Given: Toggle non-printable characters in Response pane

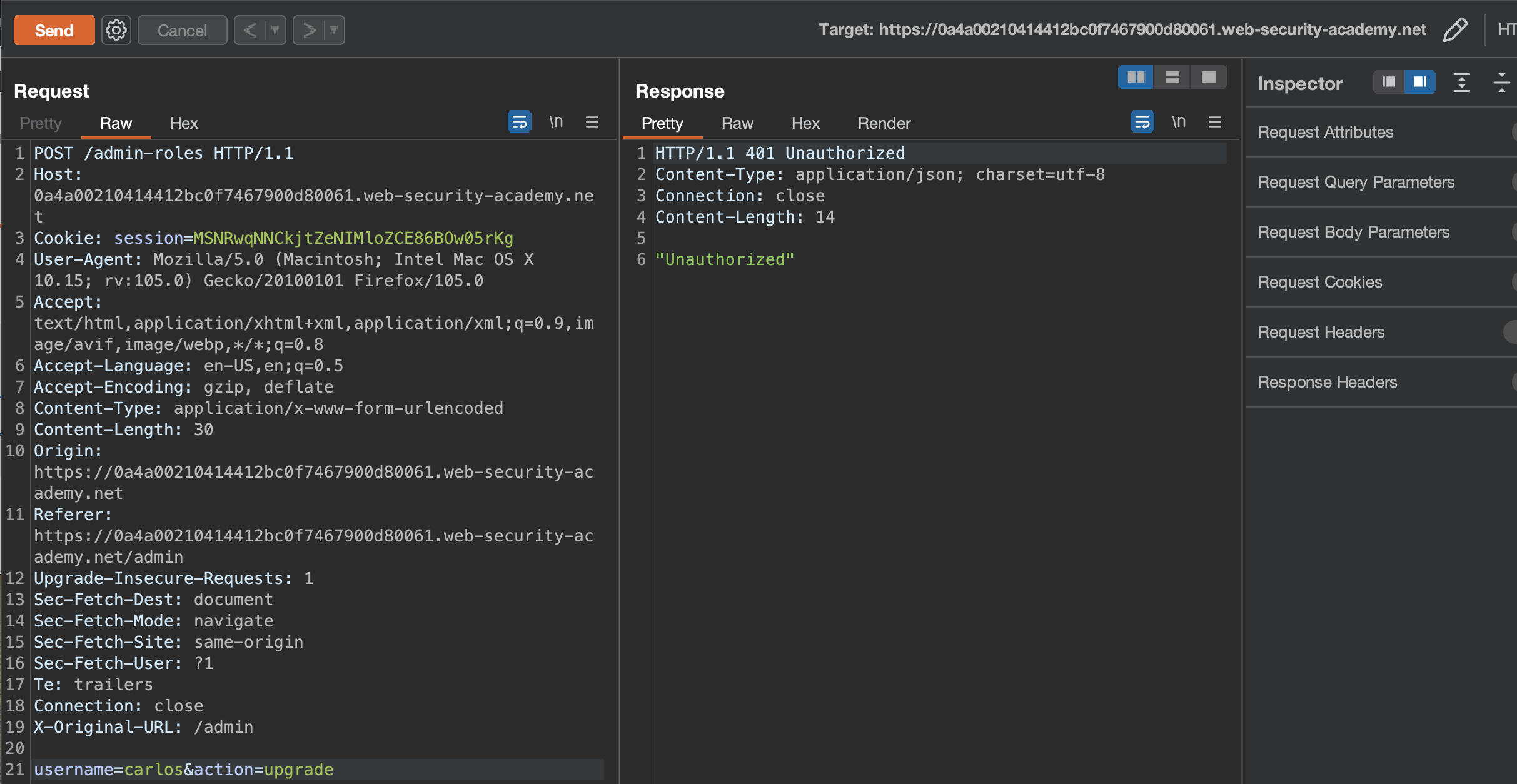Looking at the screenshot, I should pyautogui.click(x=1178, y=122).
